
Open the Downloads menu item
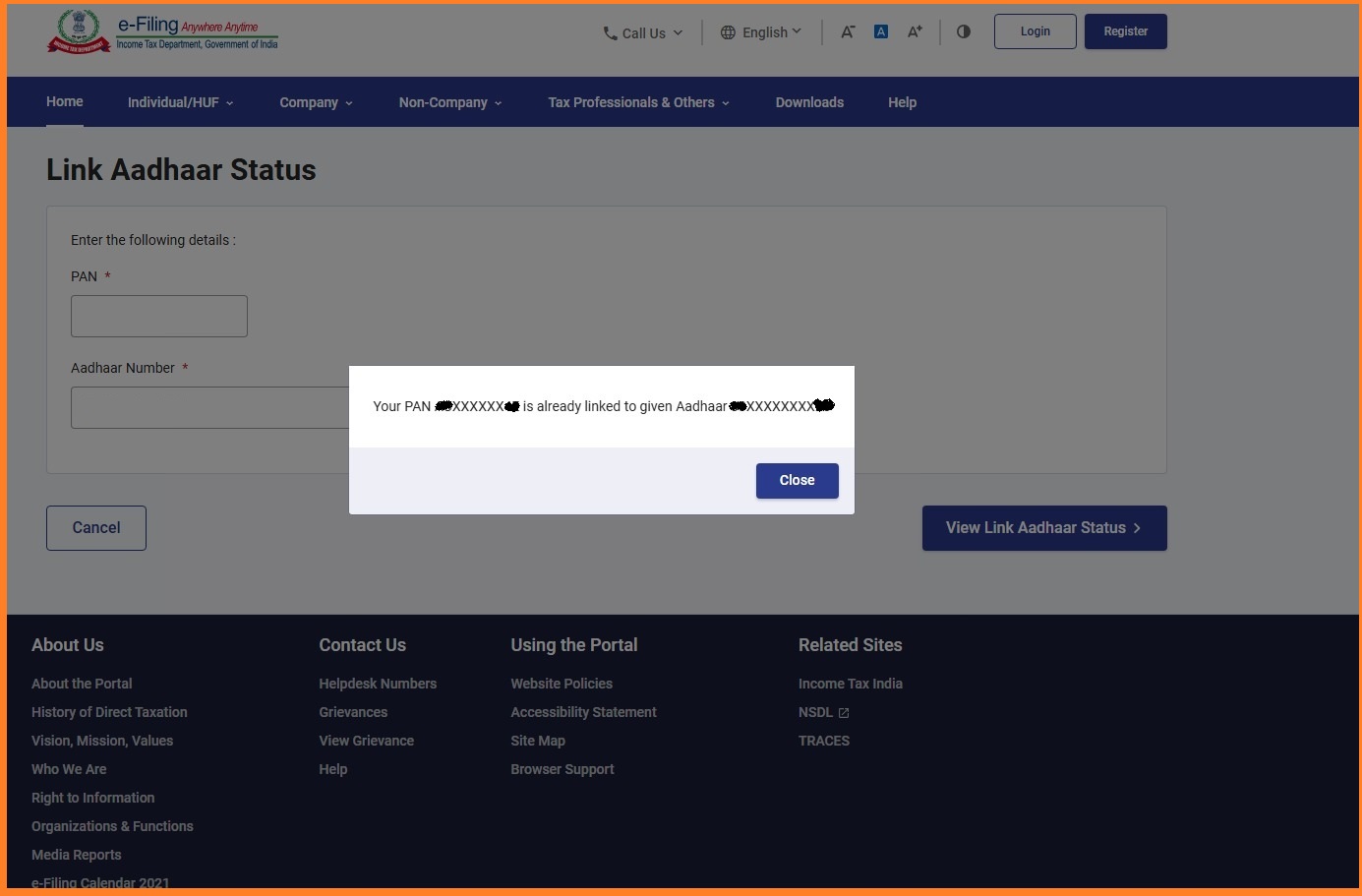point(809,102)
